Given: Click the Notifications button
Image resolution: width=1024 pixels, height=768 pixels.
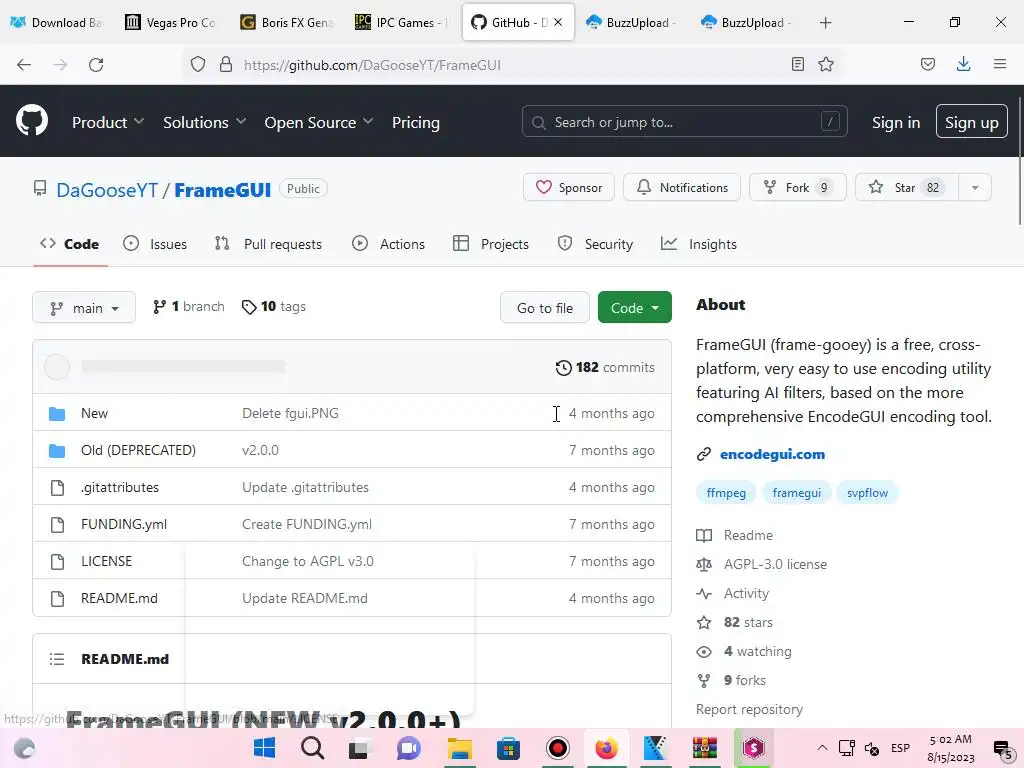Looking at the screenshot, I should pos(682,187).
